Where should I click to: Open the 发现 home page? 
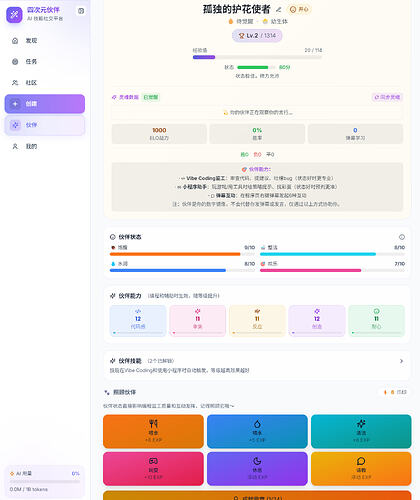tap(45, 41)
